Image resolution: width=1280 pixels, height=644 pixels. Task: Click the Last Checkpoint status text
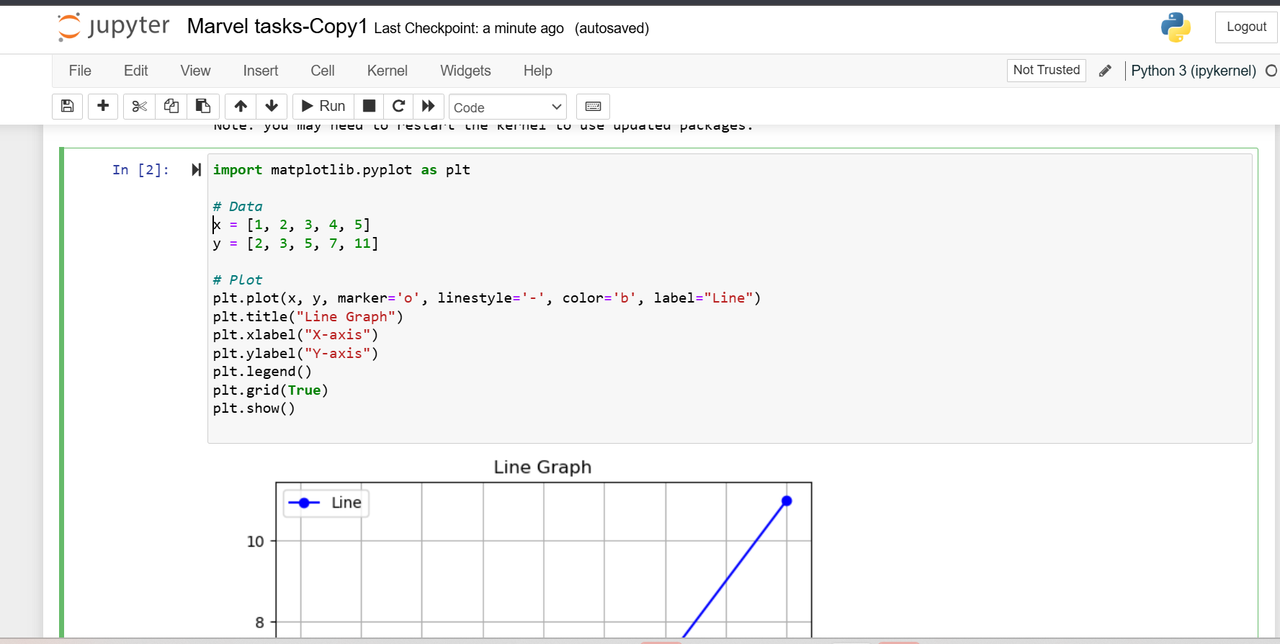(x=469, y=28)
